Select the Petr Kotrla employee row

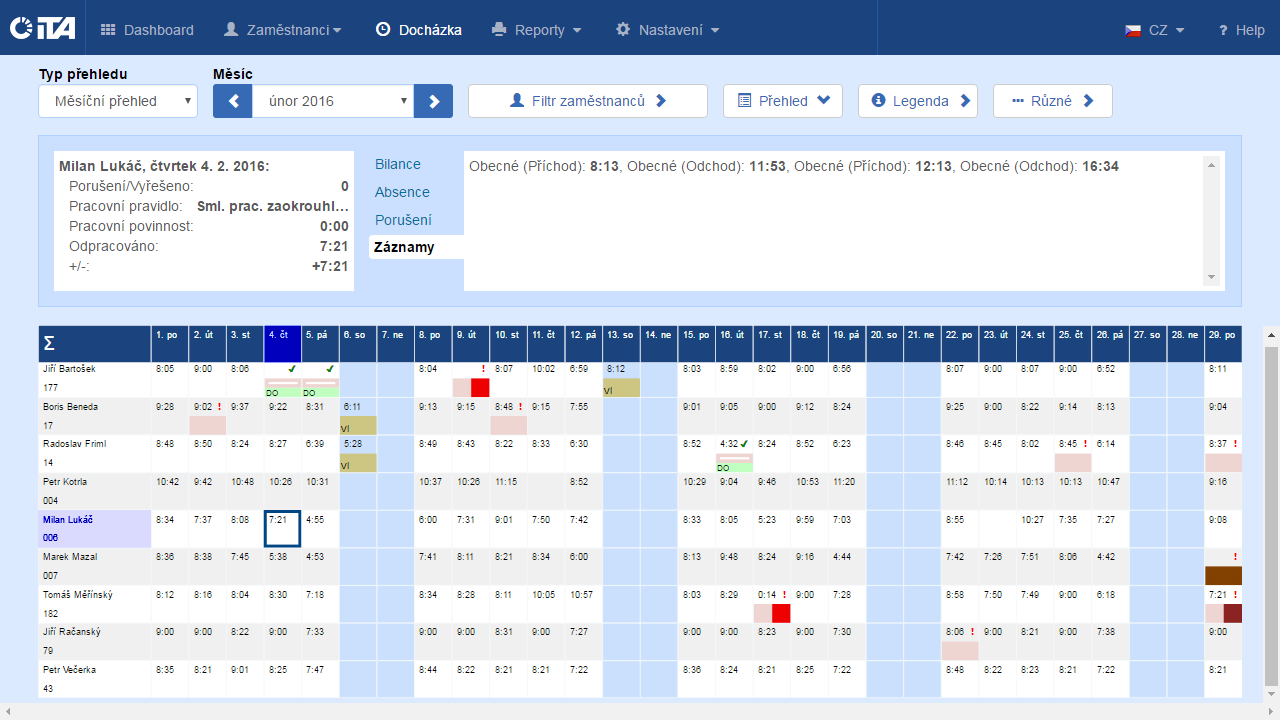tap(94, 491)
